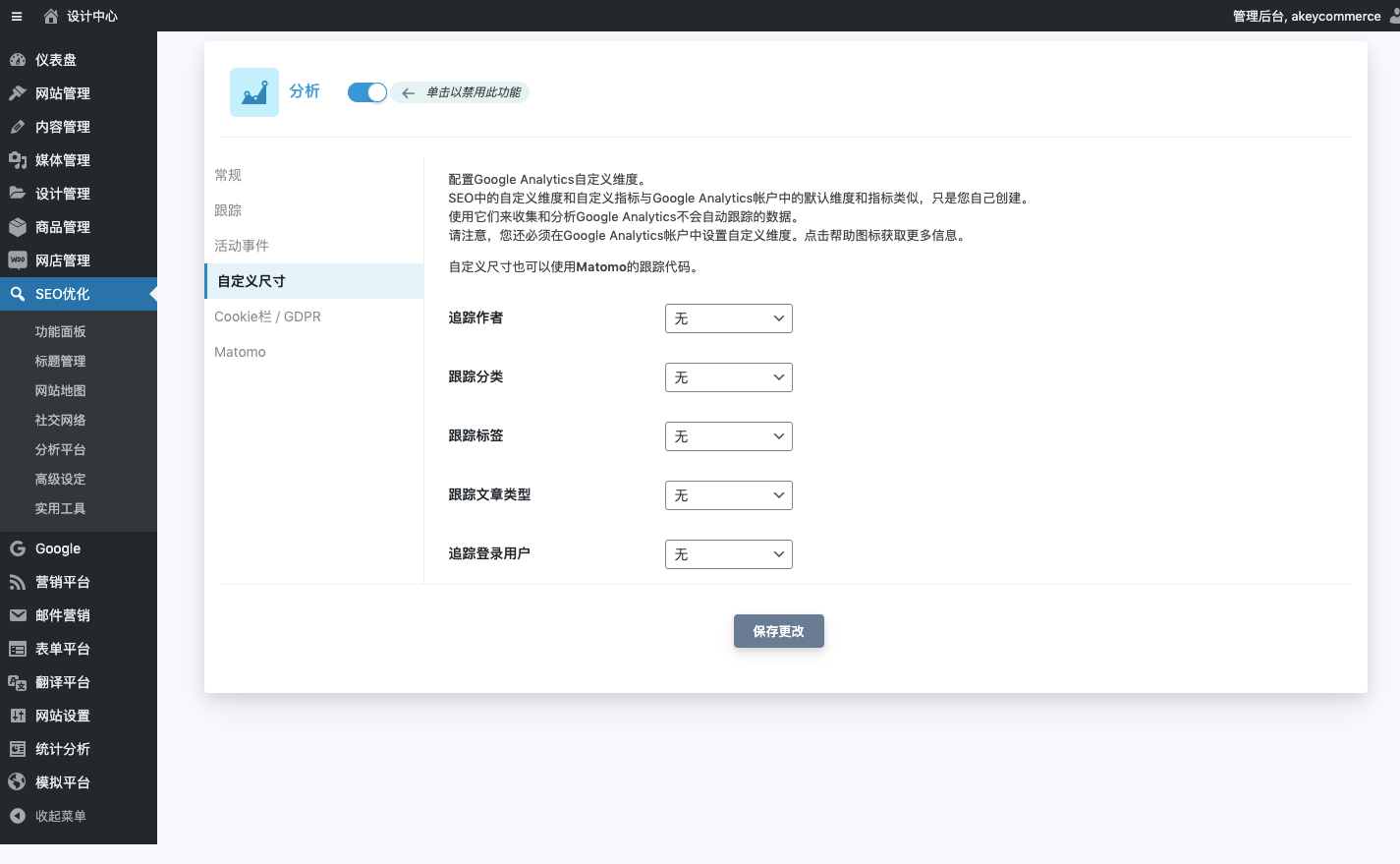Open the Cookie栏 / GDPR tab
The height and width of the screenshot is (864, 1400).
pyautogui.click(x=314, y=317)
